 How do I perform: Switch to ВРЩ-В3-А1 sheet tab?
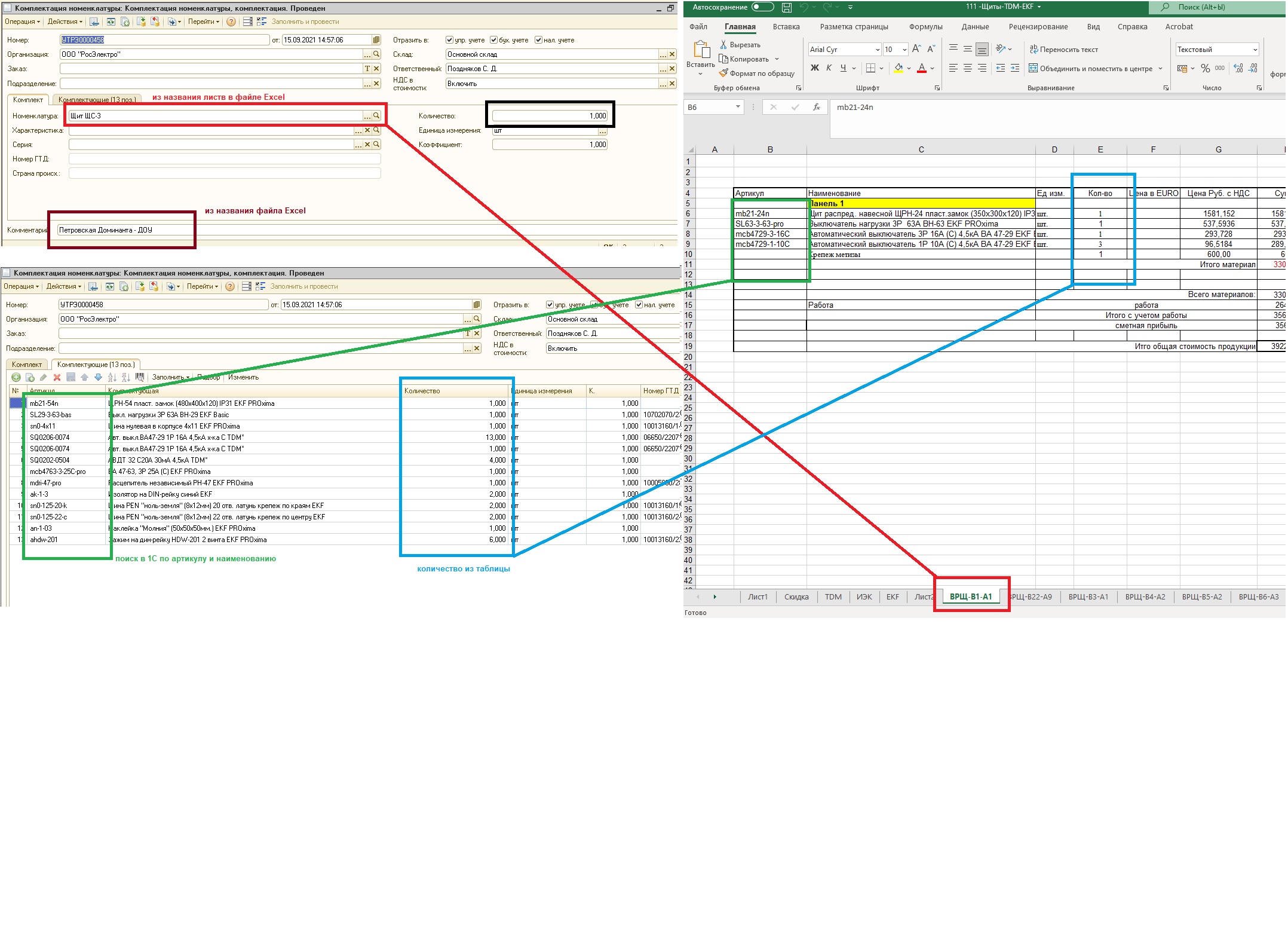1088,596
